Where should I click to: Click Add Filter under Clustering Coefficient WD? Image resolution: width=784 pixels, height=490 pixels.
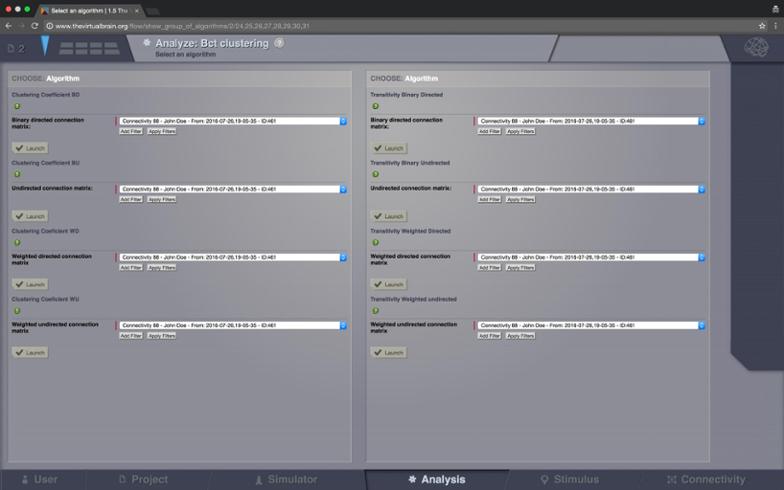[x=131, y=267]
